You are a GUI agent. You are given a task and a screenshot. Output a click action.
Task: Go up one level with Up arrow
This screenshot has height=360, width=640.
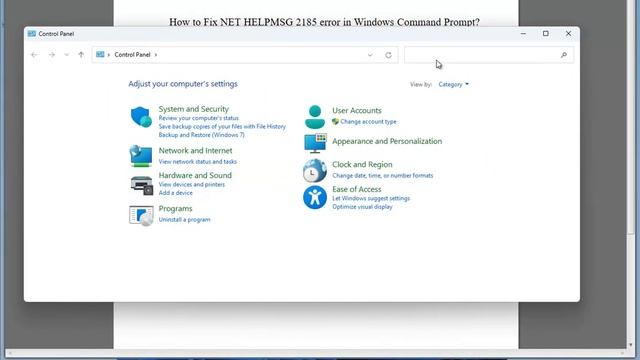coord(81,55)
